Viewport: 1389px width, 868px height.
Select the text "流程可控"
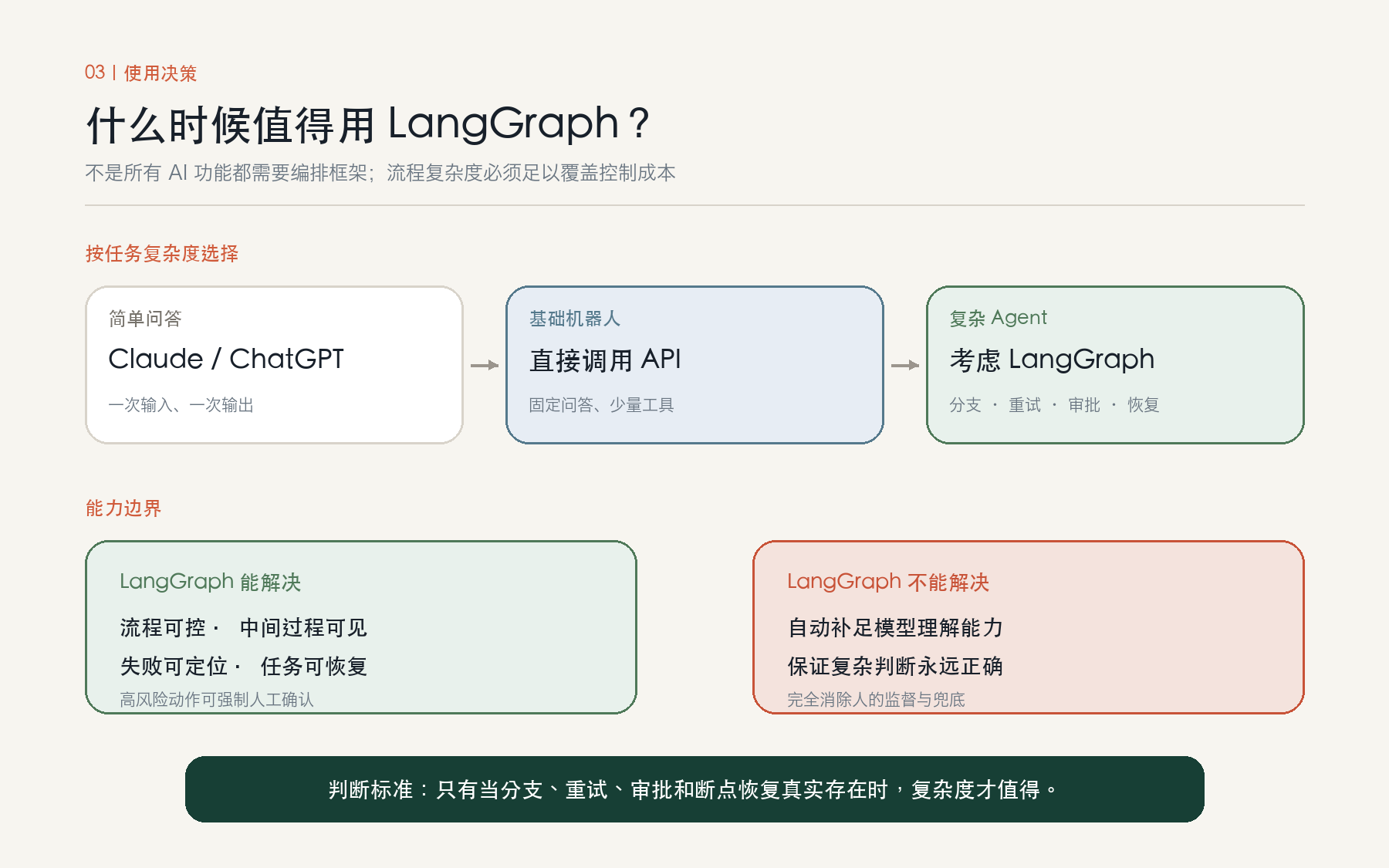(163, 628)
